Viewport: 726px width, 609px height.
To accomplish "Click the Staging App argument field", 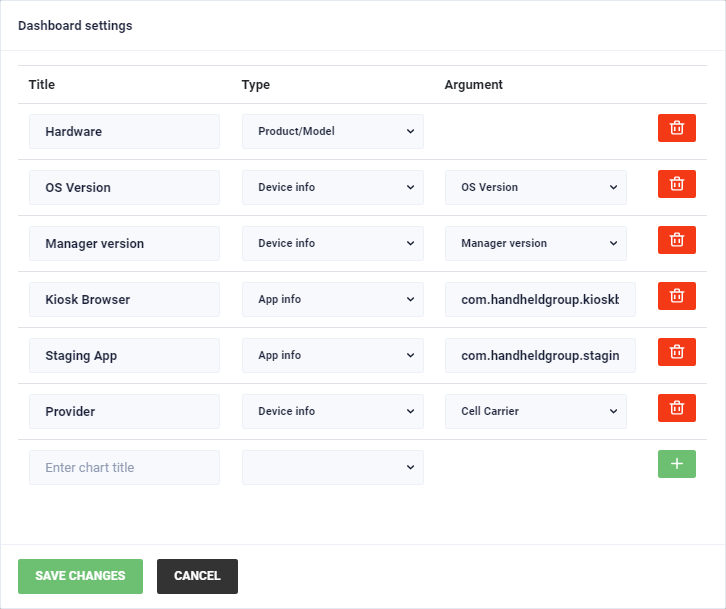I will point(540,355).
